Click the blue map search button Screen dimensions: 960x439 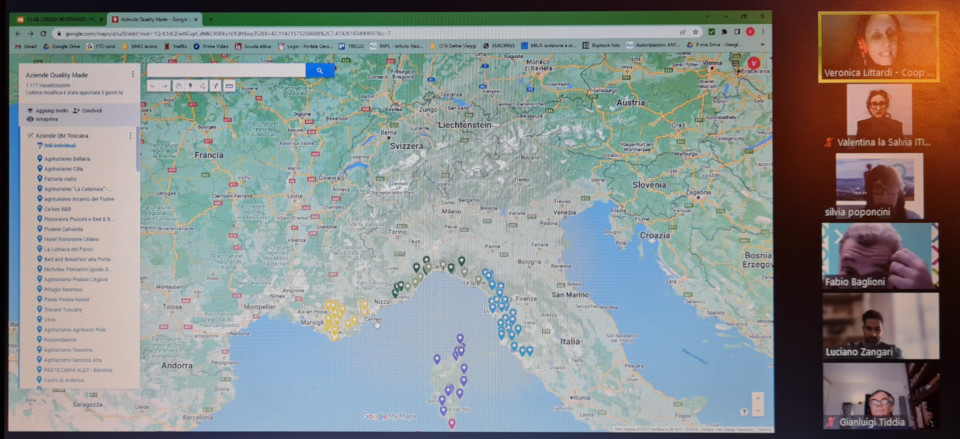tap(320, 70)
